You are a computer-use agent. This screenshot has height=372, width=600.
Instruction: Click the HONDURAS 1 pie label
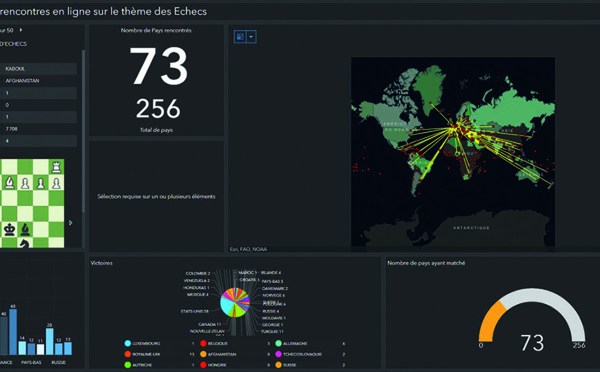196,287
